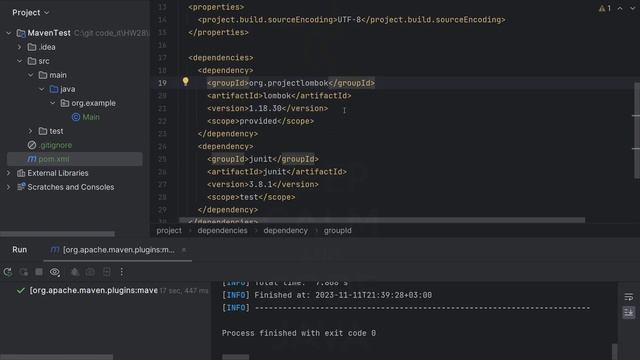
Task: Click the warning indicator showing 1 problem
Action: point(604,9)
